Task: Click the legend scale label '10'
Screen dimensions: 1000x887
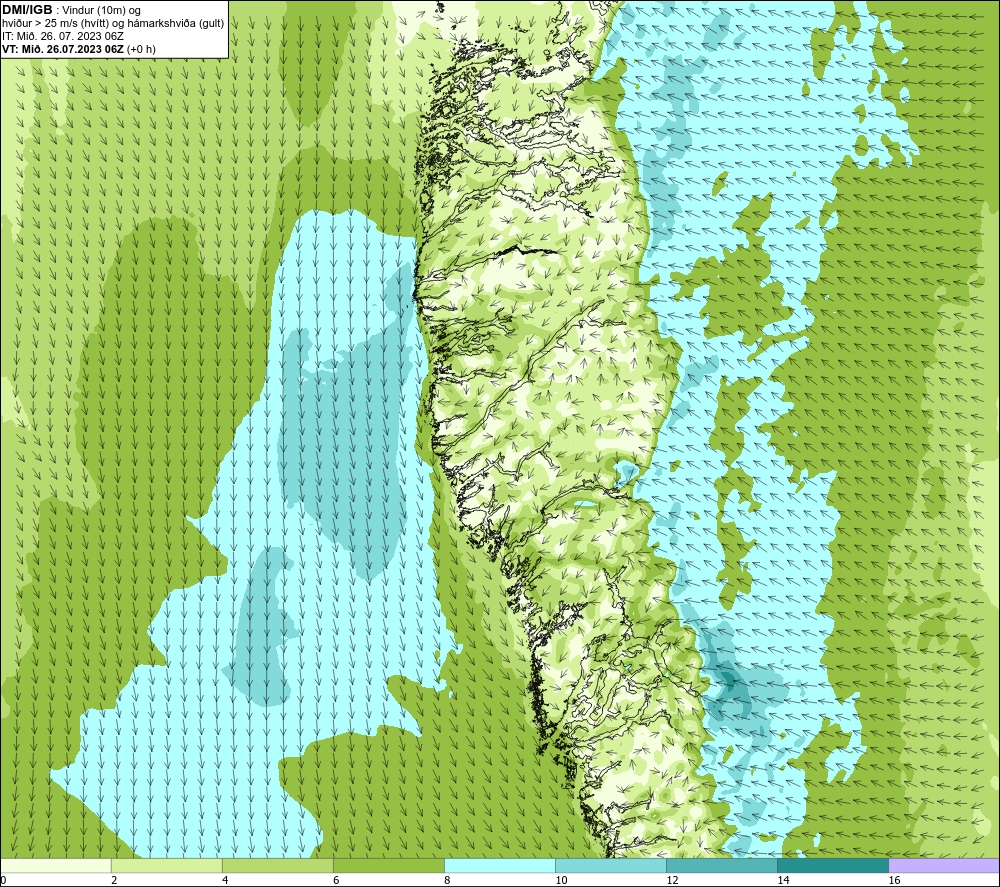Action: [x=561, y=880]
